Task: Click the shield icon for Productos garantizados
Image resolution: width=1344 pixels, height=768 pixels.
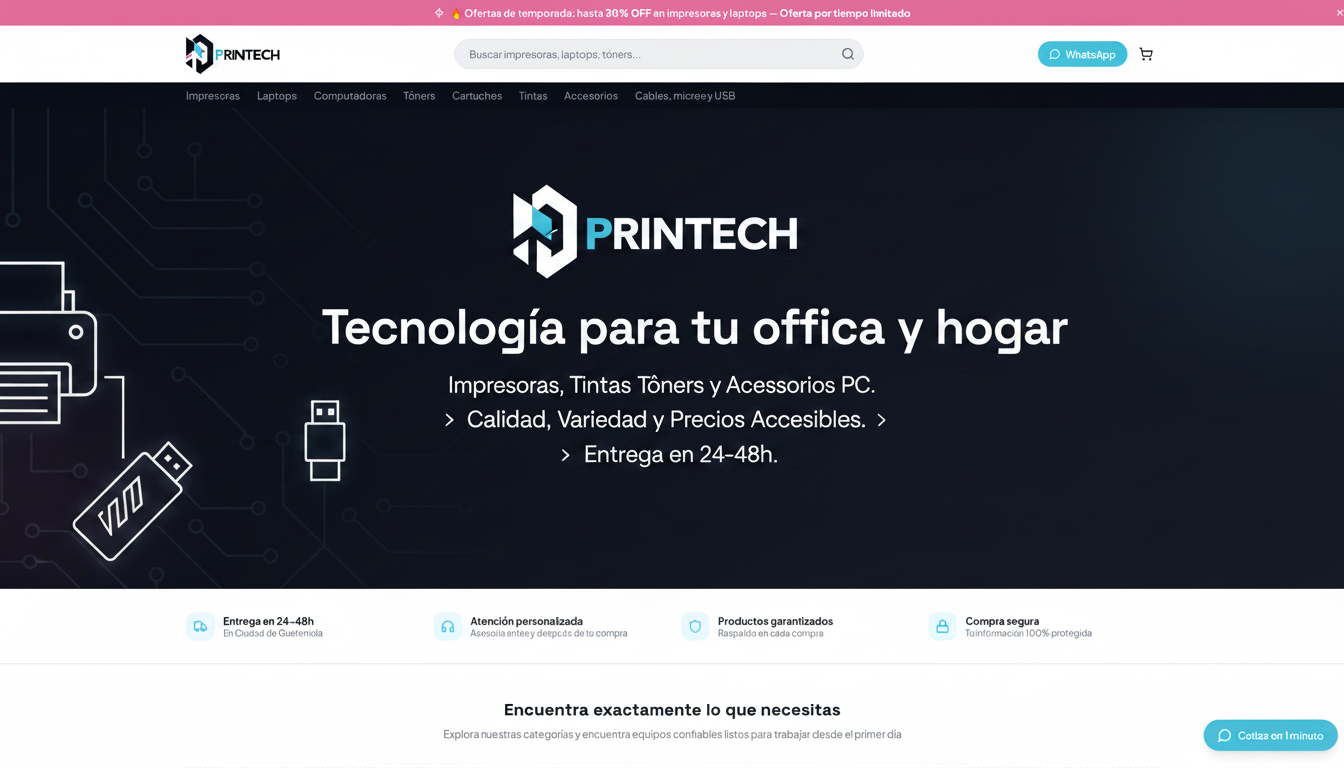Action: [x=695, y=626]
